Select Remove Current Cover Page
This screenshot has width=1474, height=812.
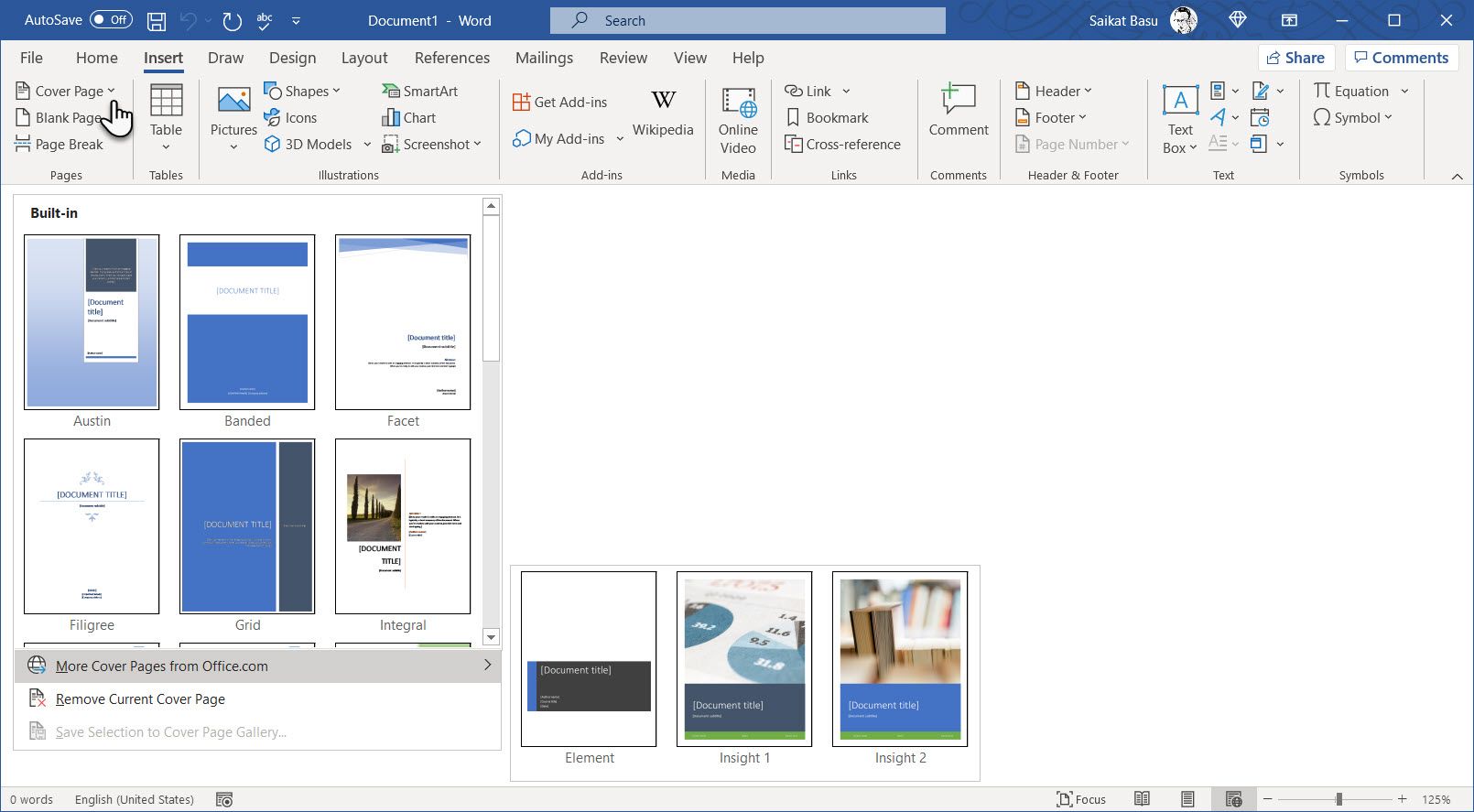click(140, 699)
